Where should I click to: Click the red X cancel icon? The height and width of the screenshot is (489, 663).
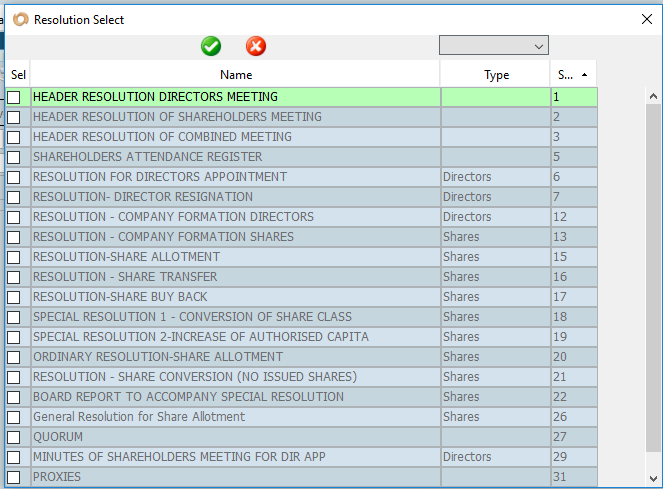(256, 46)
